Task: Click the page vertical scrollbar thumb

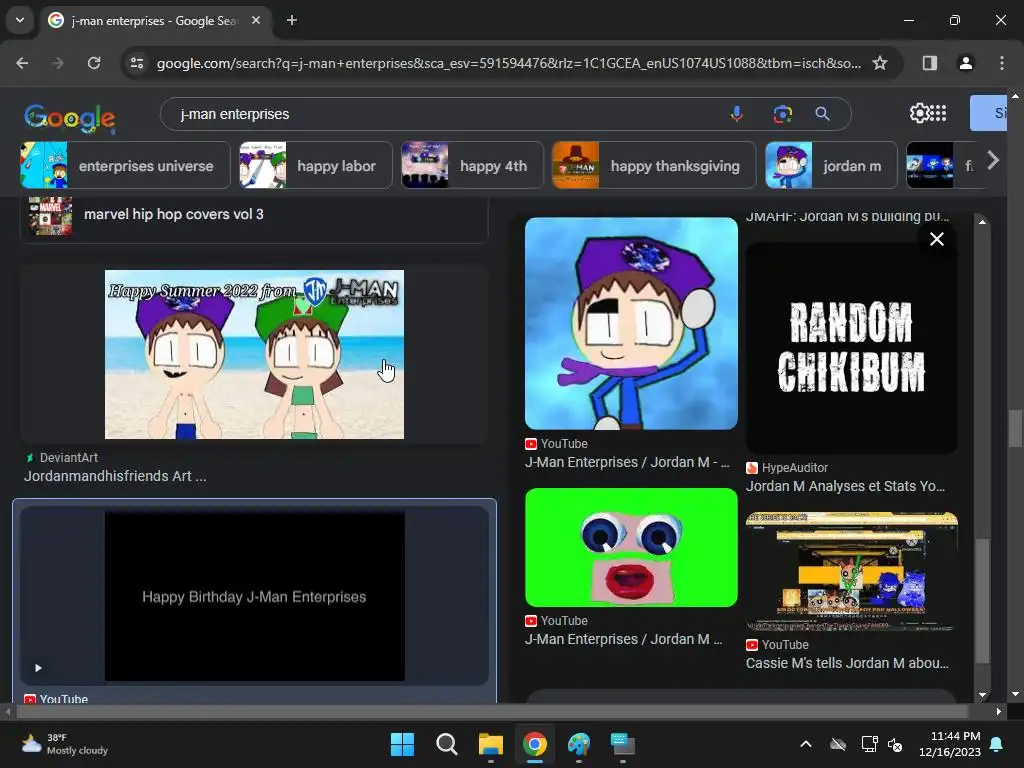Action: click(1015, 428)
